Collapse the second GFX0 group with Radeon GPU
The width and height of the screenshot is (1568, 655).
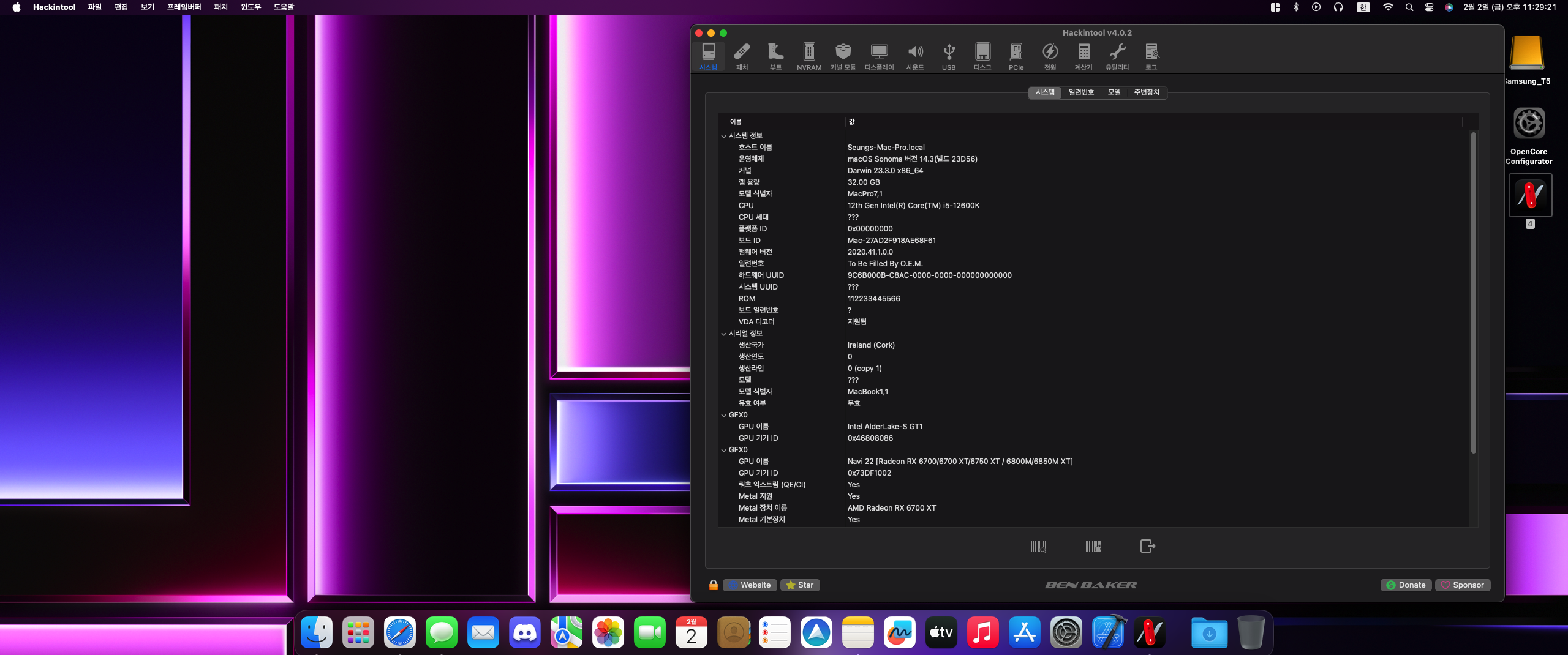(723, 450)
